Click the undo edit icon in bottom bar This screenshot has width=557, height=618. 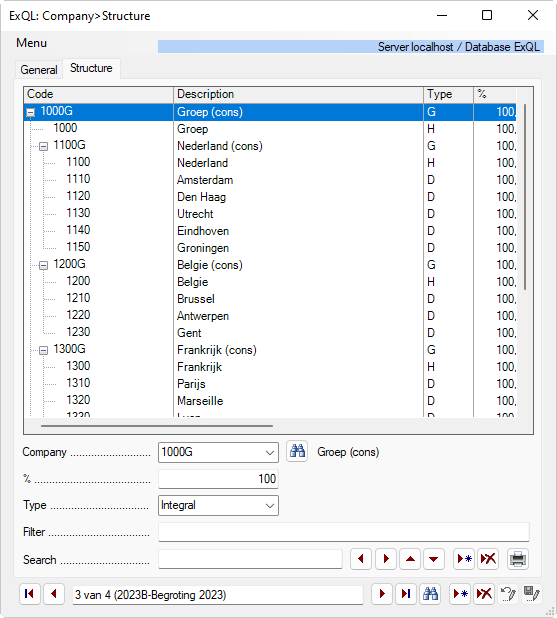point(508,594)
